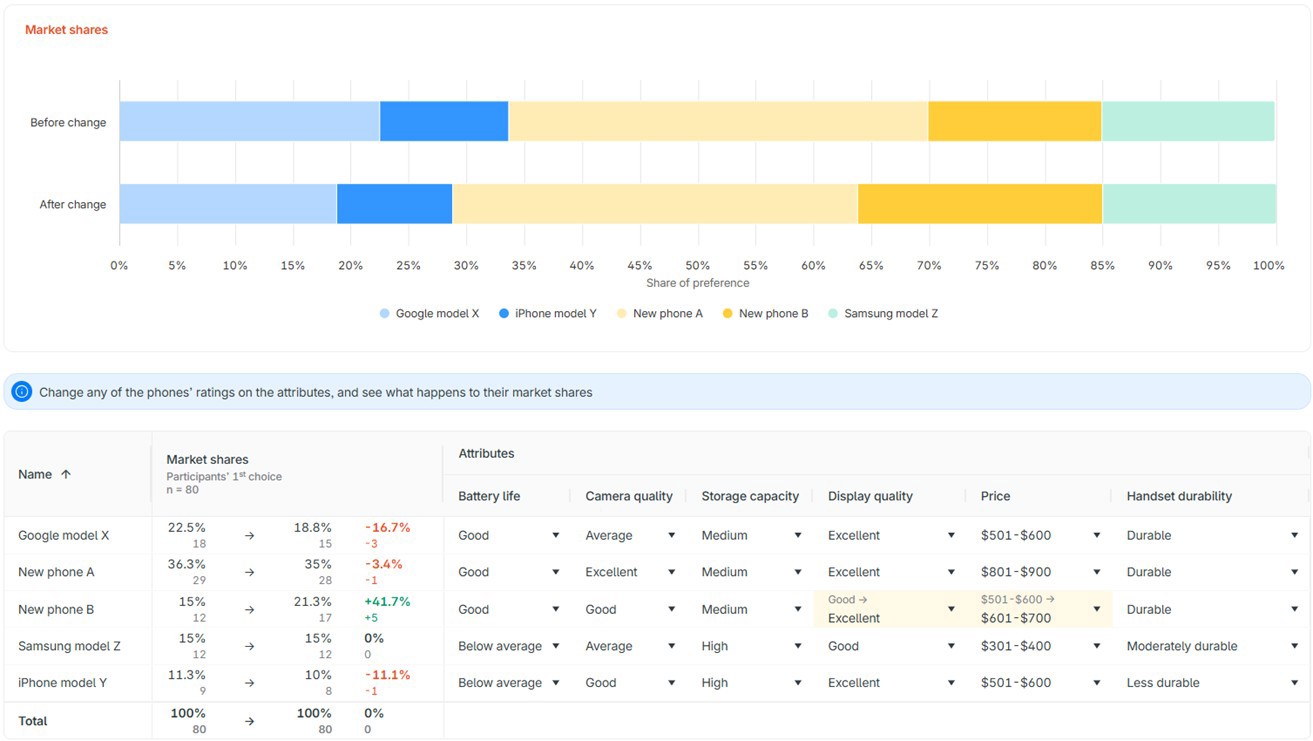Click the info icon in the blue banner
The width and height of the screenshot is (1313, 741).
(x=21, y=392)
